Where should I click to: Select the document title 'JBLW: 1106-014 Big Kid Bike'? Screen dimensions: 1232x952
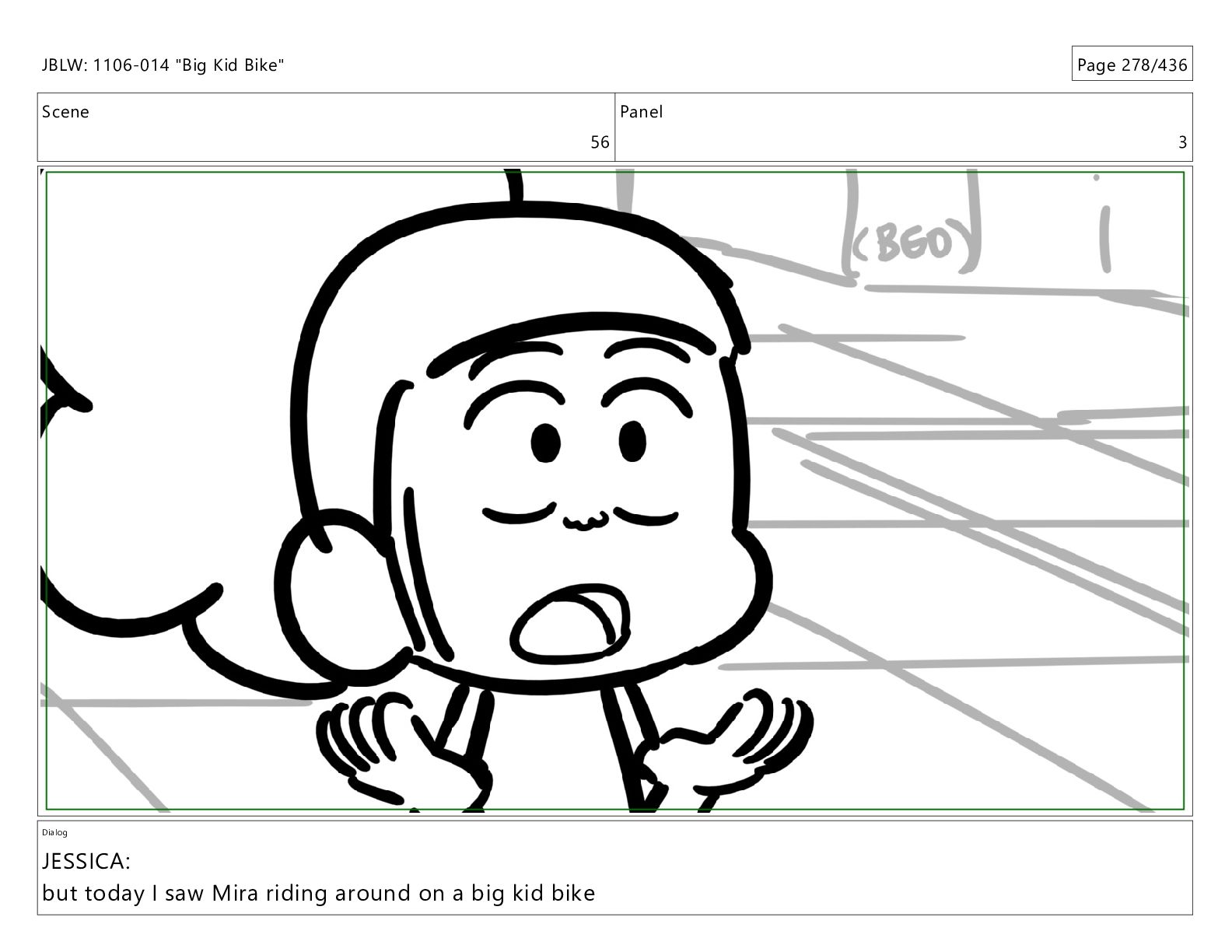(163, 65)
